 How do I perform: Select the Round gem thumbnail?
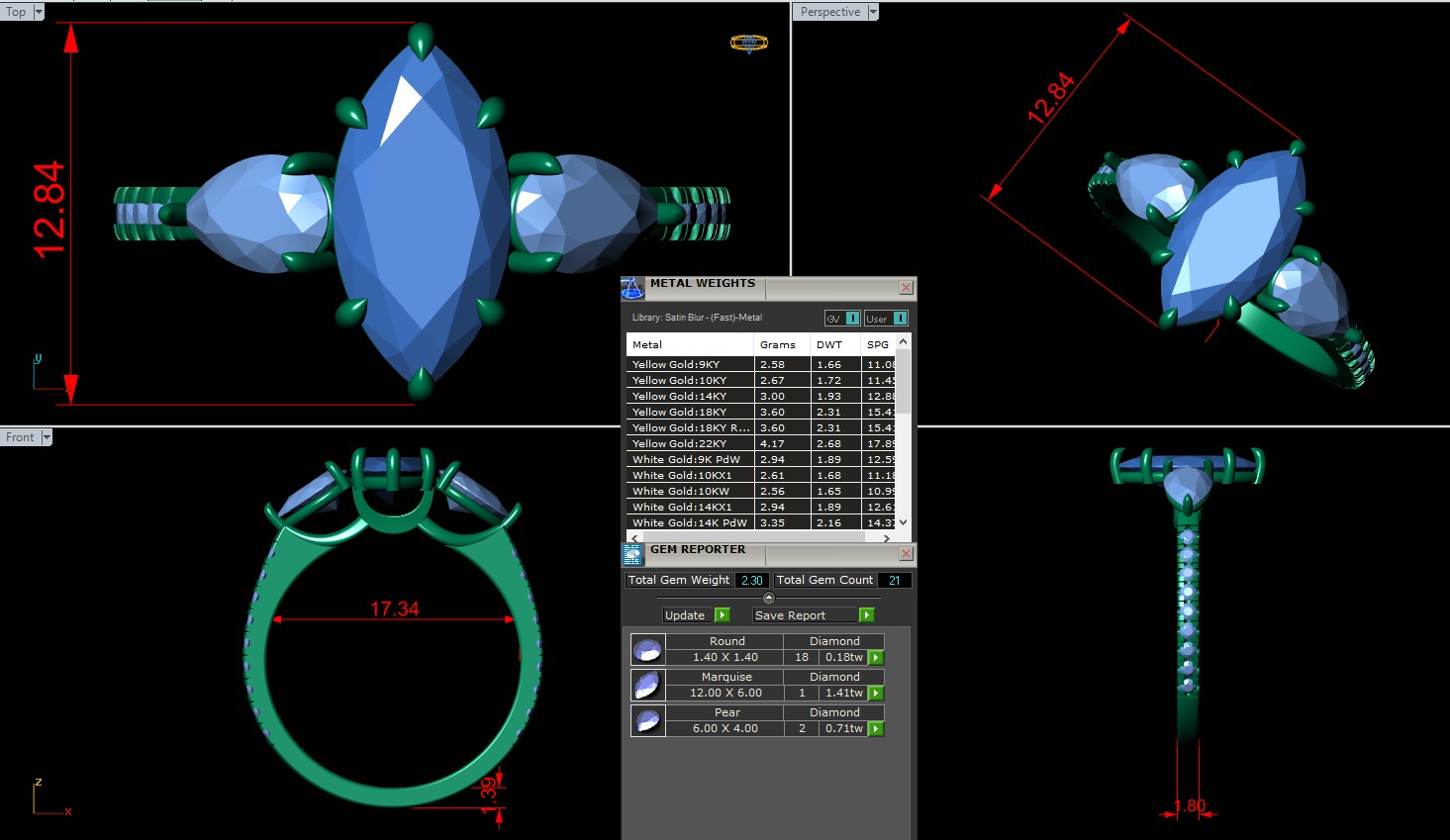pyautogui.click(x=647, y=649)
